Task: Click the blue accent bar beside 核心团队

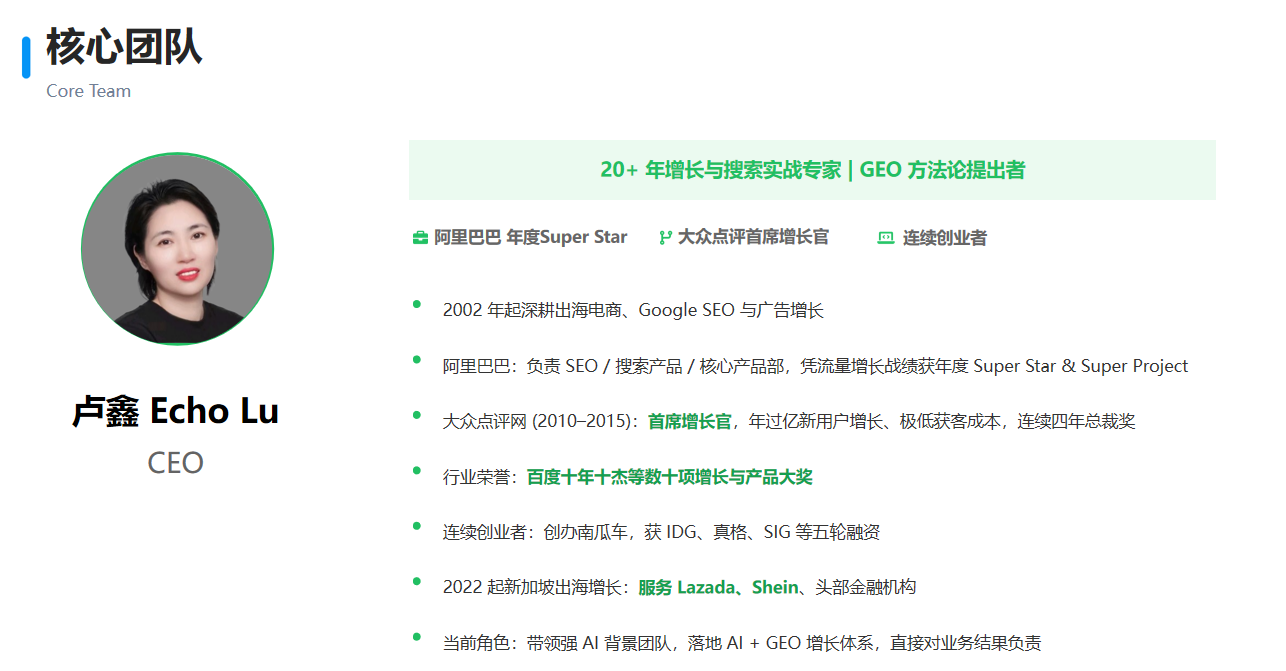Action: click(26, 57)
